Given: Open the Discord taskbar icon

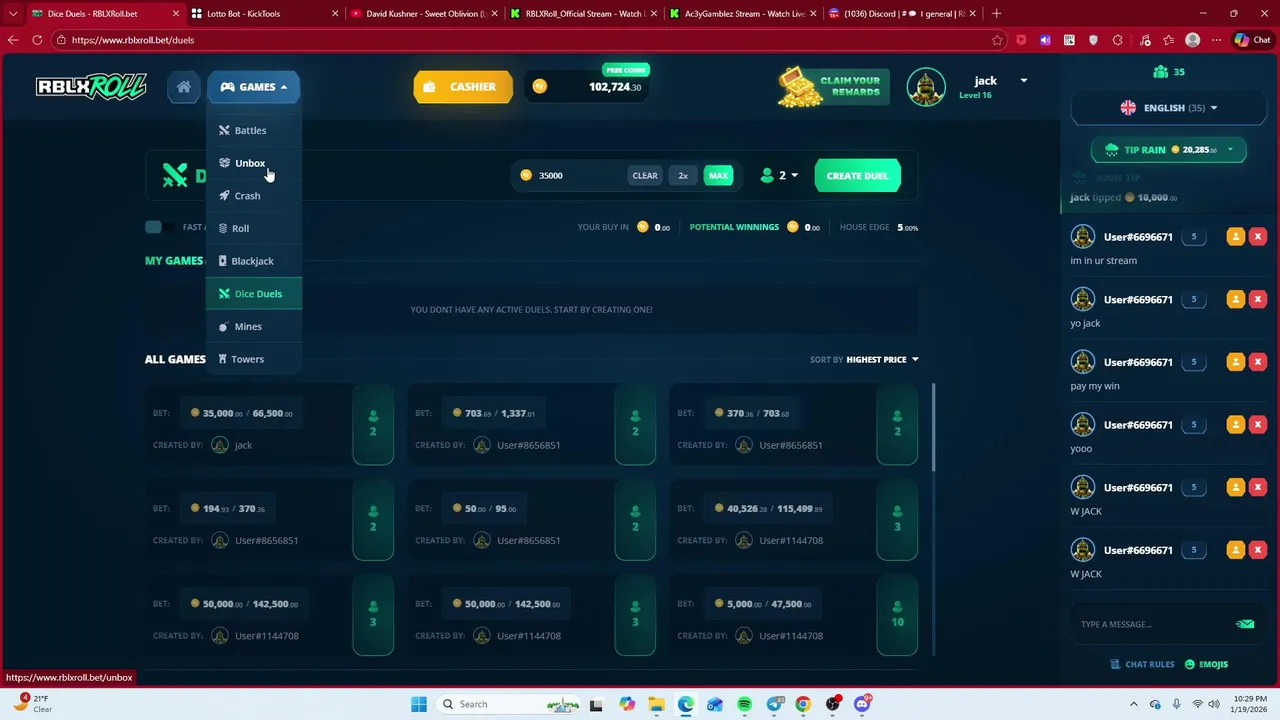Looking at the screenshot, I should (862, 704).
